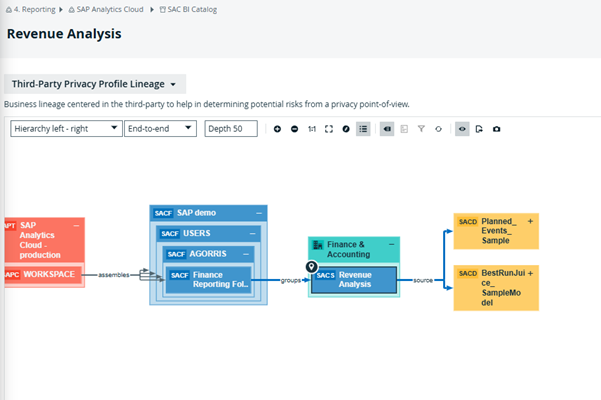The image size is (601, 400).
Task: Collapse the AGORRIS folder node
Action: (x=246, y=254)
